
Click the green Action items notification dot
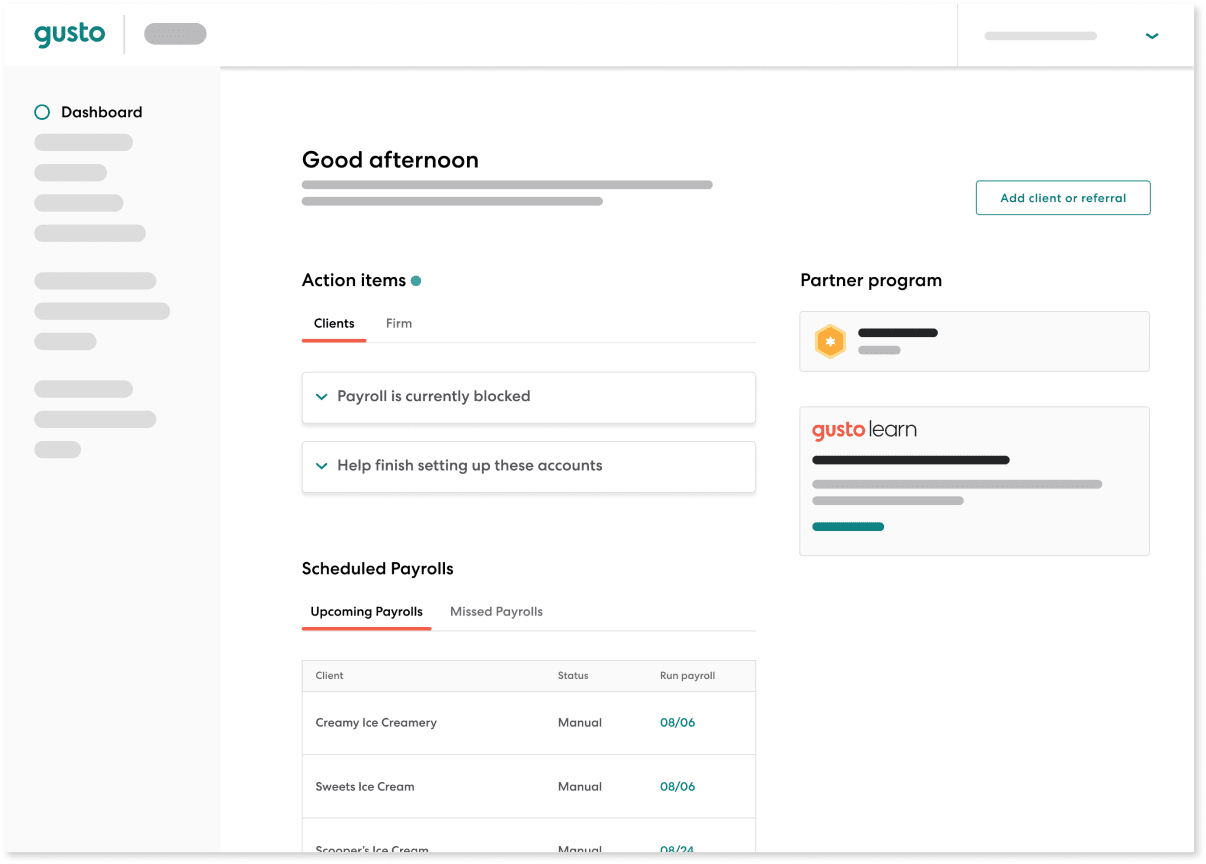(416, 281)
